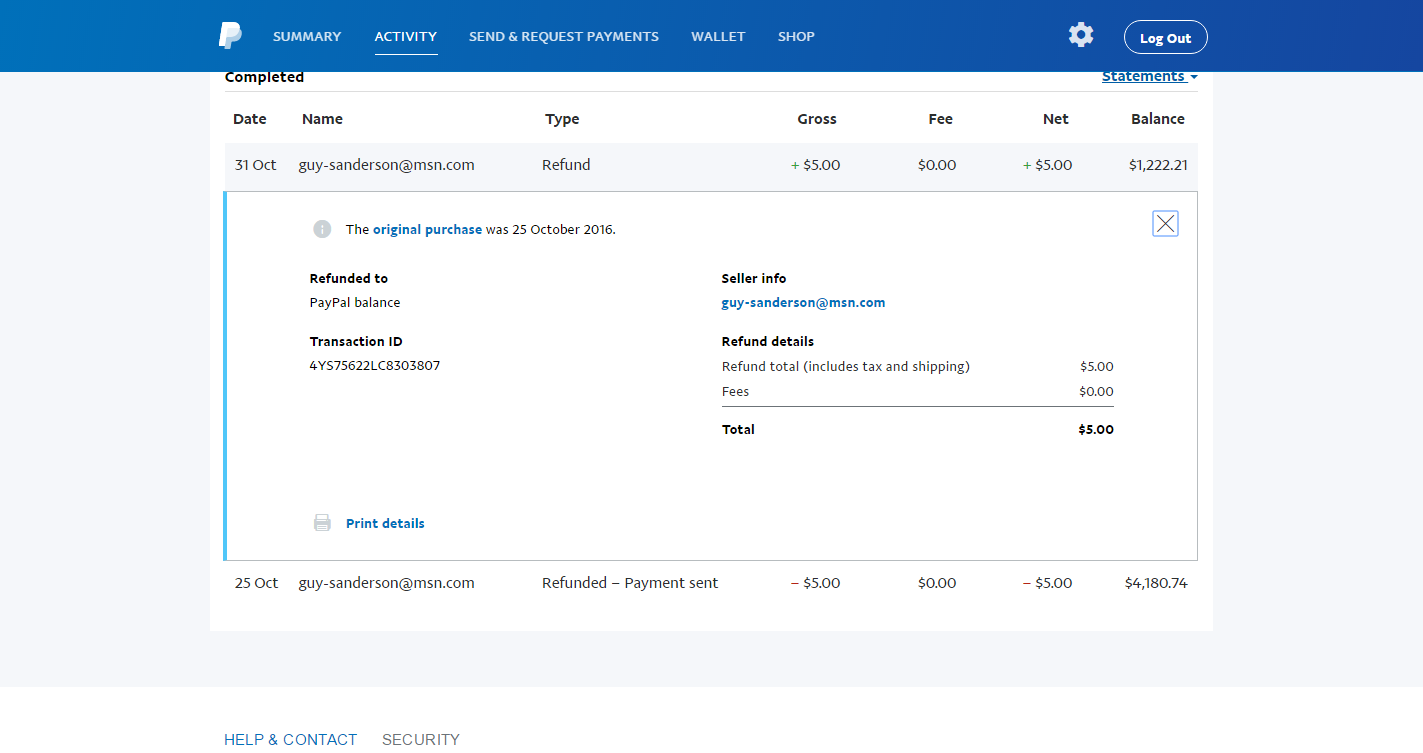The height and width of the screenshot is (753, 1423).
Task: Close the refund details panel
Action: pos(1165,224)
